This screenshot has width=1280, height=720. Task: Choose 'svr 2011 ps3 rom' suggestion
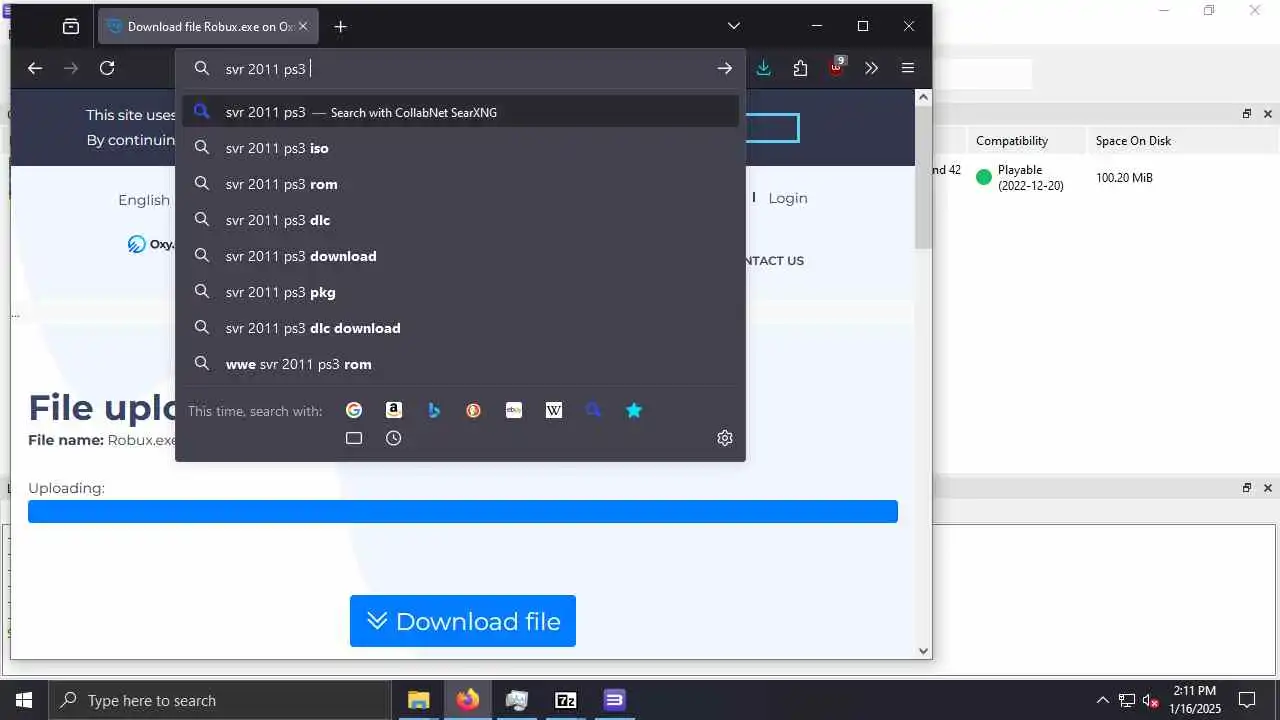(460, 184)
